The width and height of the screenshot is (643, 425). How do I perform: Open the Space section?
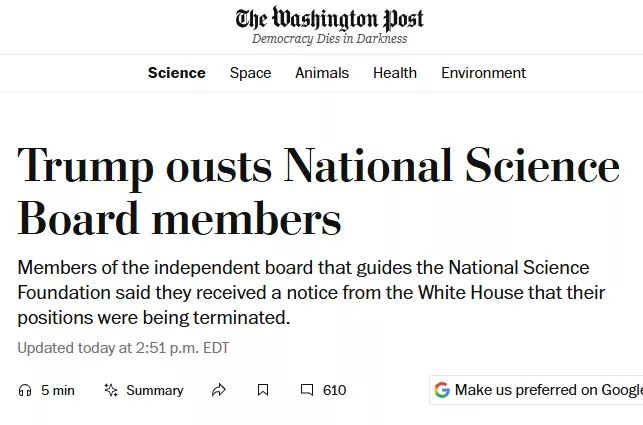250,73
